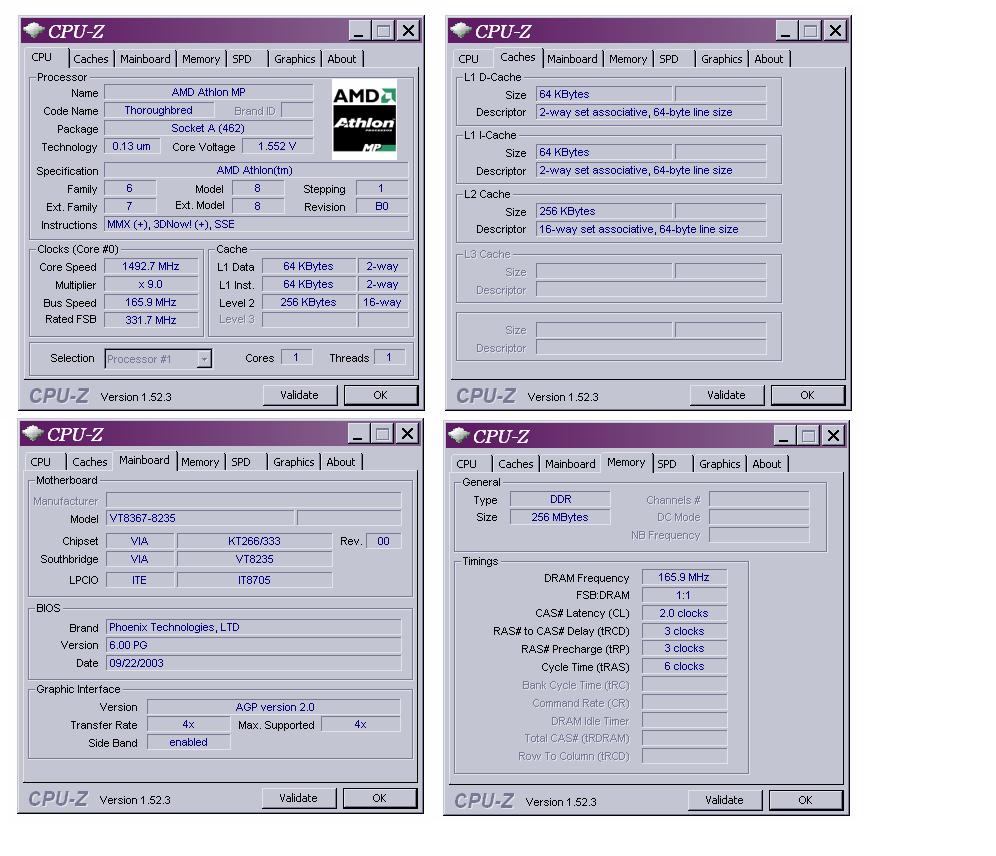Minimize the CPU tab window

pyautogui.click(x=360, y=30)
